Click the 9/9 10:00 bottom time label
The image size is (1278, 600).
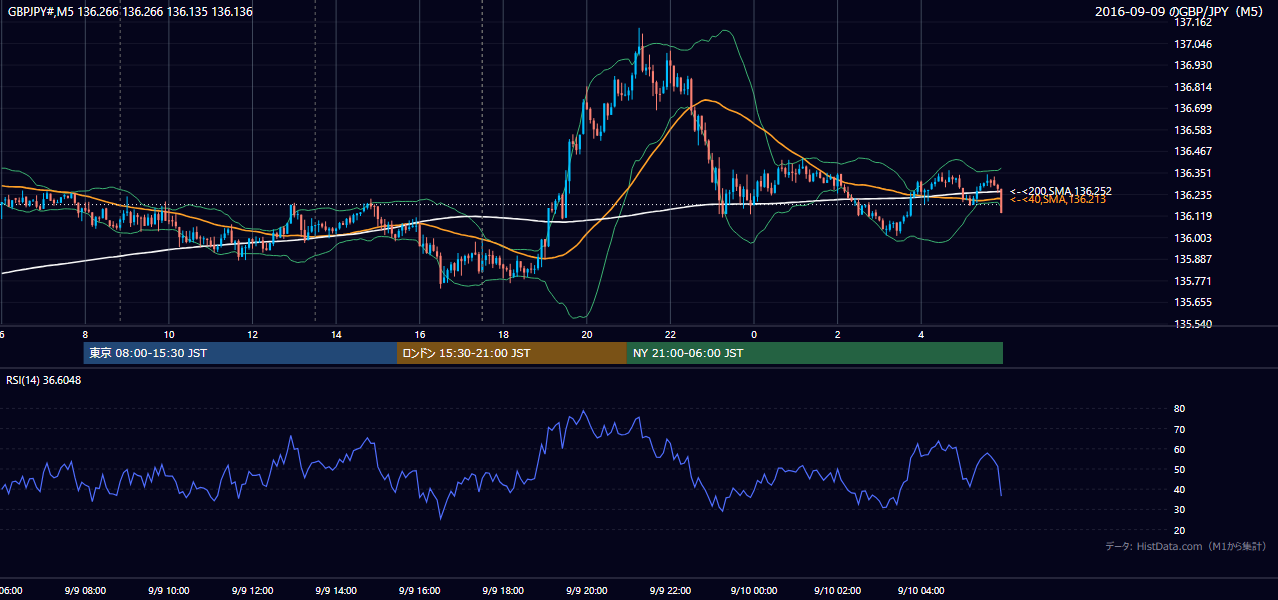pos(169,591)
